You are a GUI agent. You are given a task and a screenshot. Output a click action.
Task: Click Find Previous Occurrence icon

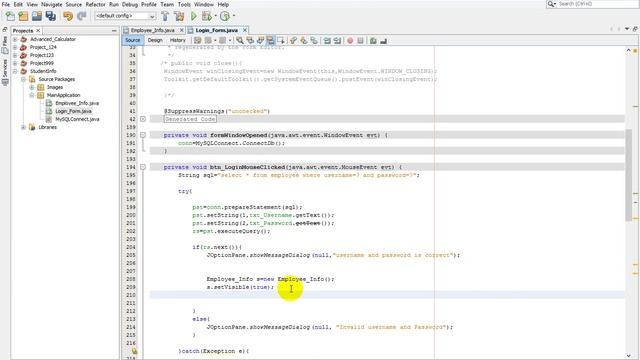tap(250, 40)
